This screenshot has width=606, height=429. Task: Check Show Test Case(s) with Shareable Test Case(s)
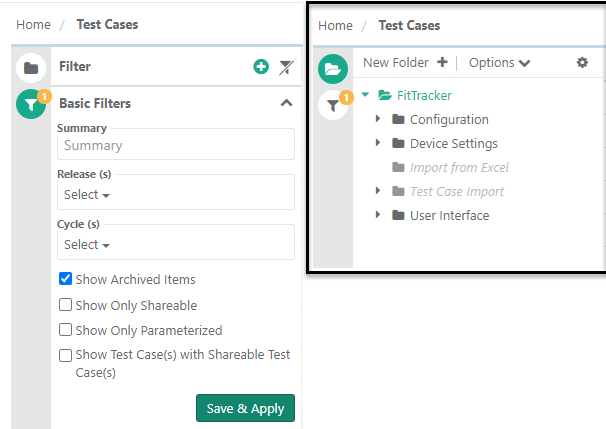65,355
